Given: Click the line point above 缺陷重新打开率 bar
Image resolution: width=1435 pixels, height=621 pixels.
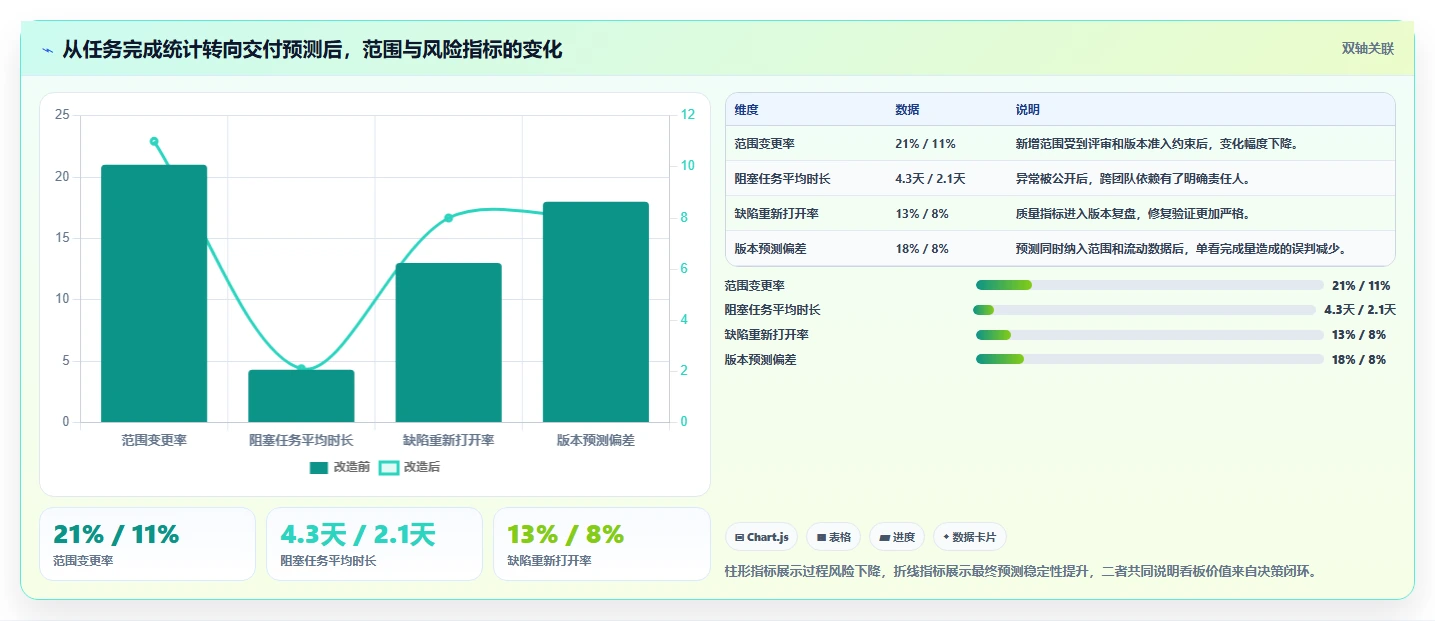Looking at the screenshot, I should point(448,218).
